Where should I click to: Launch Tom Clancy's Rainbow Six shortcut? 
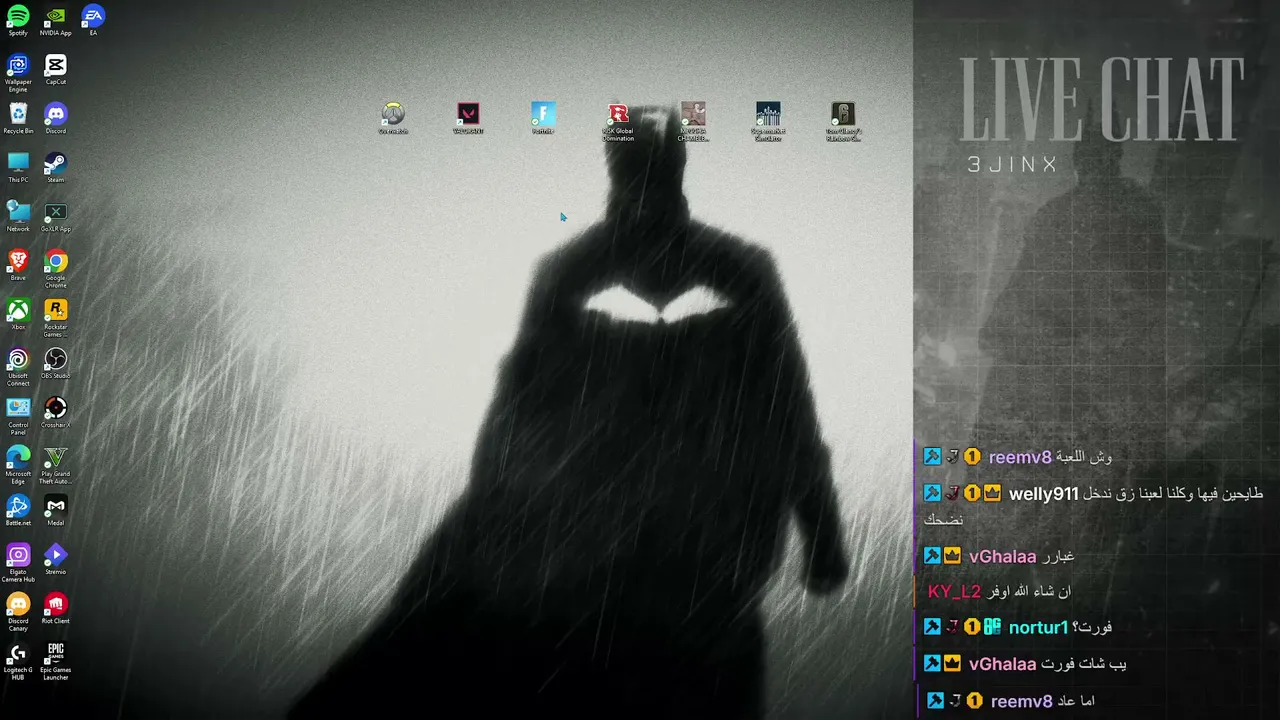tap(843, 122)
